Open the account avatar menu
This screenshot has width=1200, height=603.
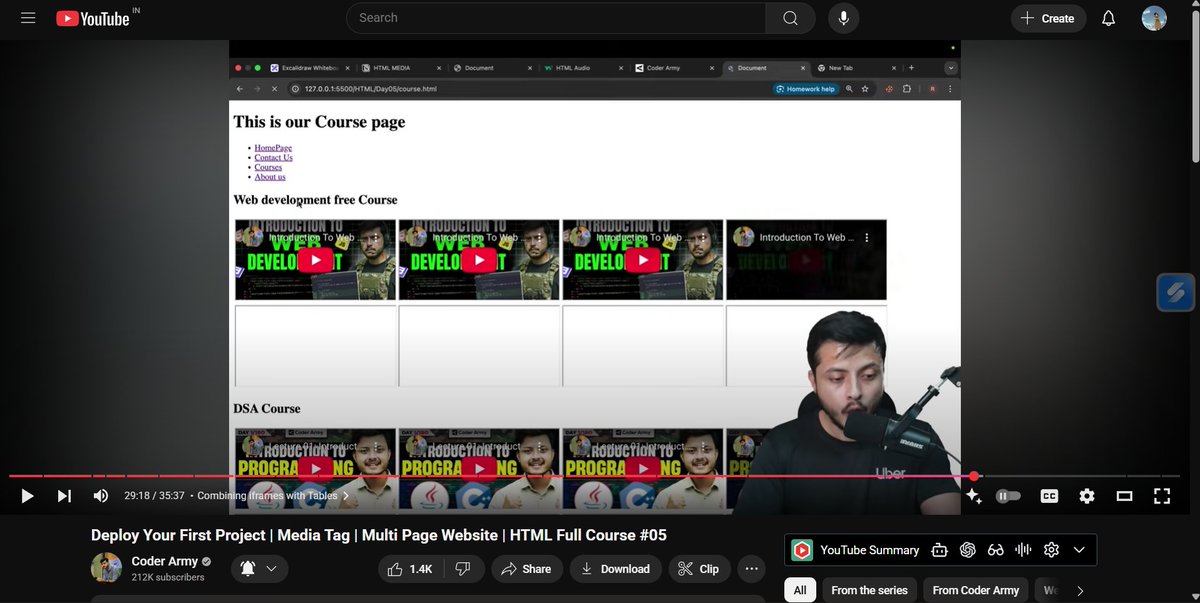tap(1154, 18)
